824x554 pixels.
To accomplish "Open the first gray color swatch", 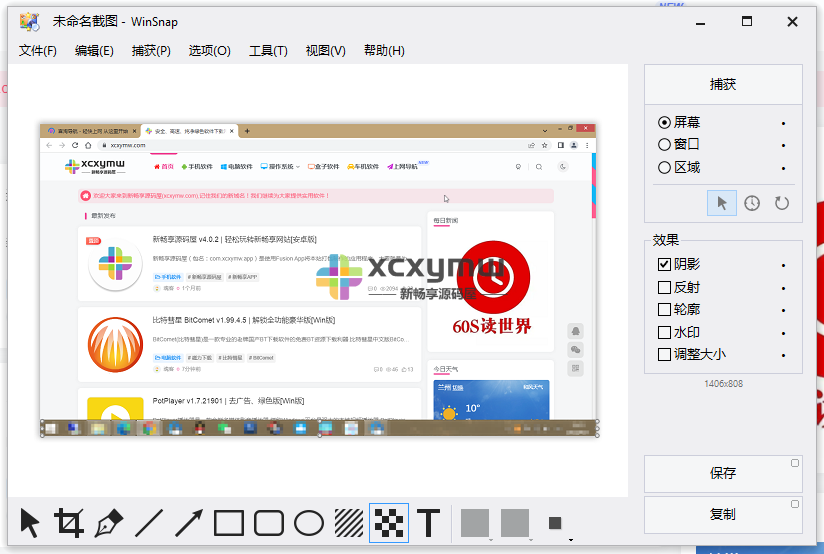I will [x=475, y=523].
